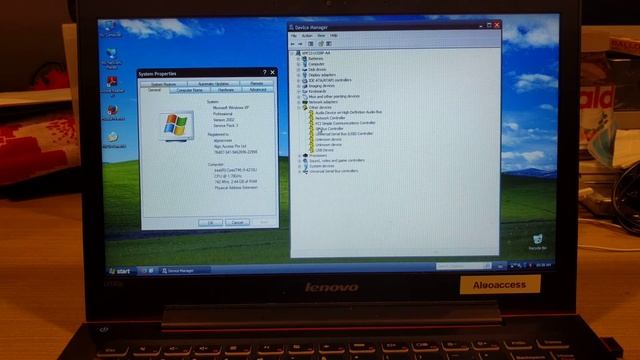Open Mozilla Firefox desktop icon

113,112
